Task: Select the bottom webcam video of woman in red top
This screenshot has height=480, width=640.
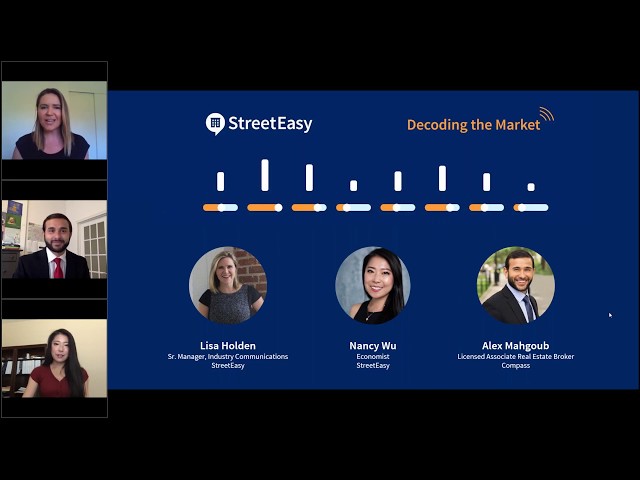Action: (x=54, y=358)
